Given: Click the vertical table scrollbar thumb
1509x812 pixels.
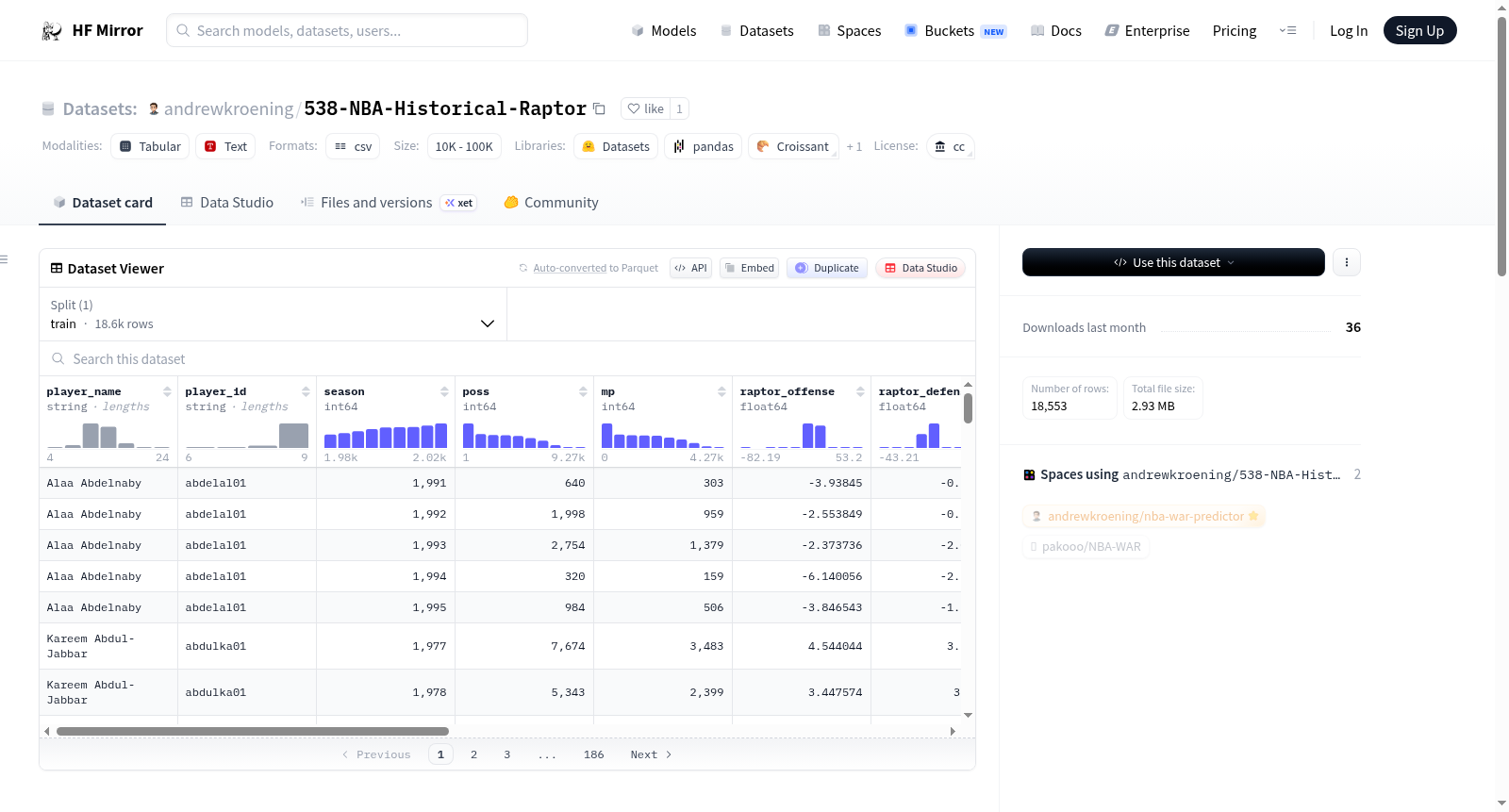Looking at the screenshot, I should click(968, 407).
